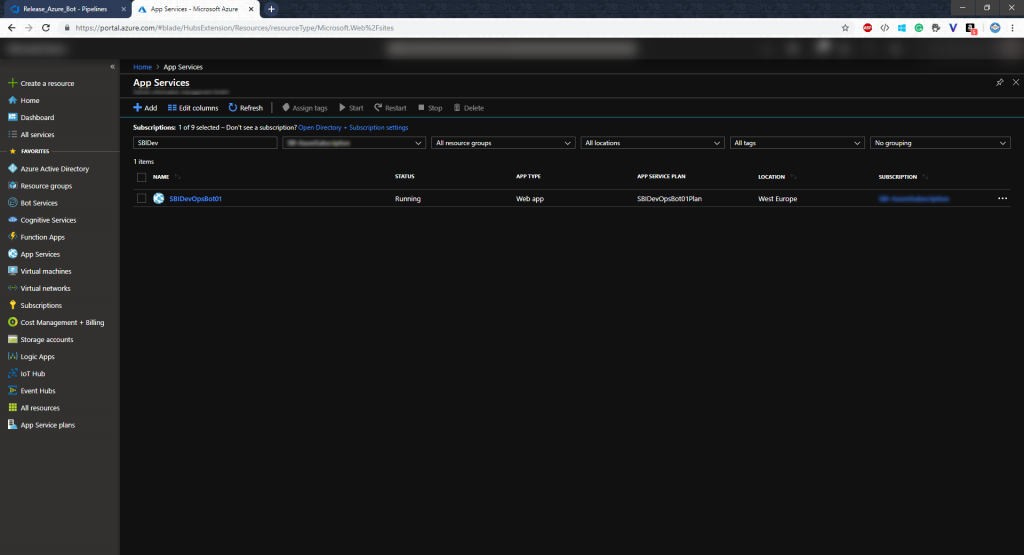Click the Create a resource plus icon
The width and height of the screenshot is (1024, 555).
click(12, 83)
